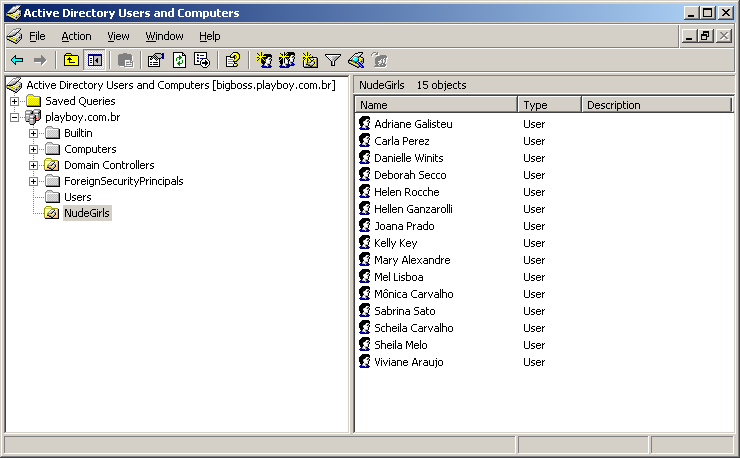Create a new group via toolbar icon
Viewport: 740px width, 458px height.
[x=287, y=60]
